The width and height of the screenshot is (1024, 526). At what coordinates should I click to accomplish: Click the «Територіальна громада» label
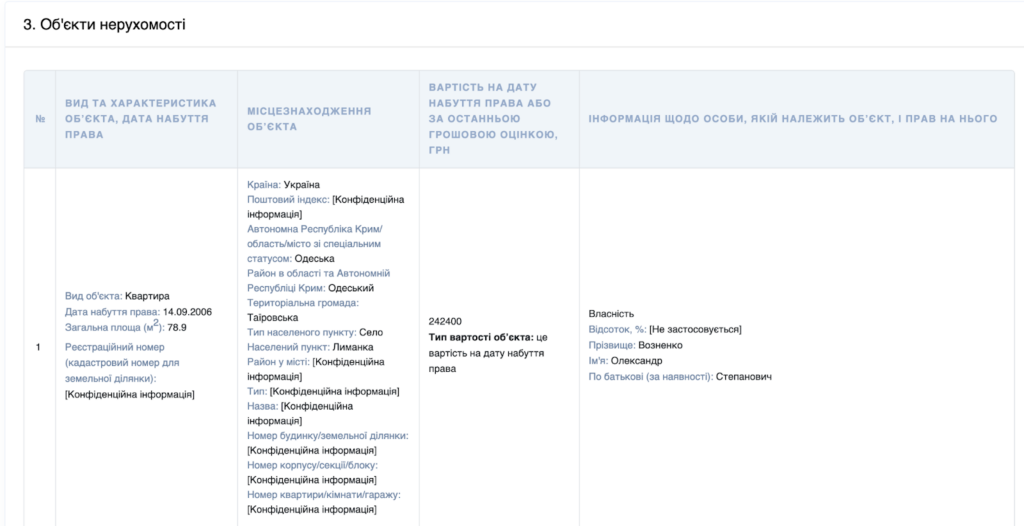(x=302, y=302)
